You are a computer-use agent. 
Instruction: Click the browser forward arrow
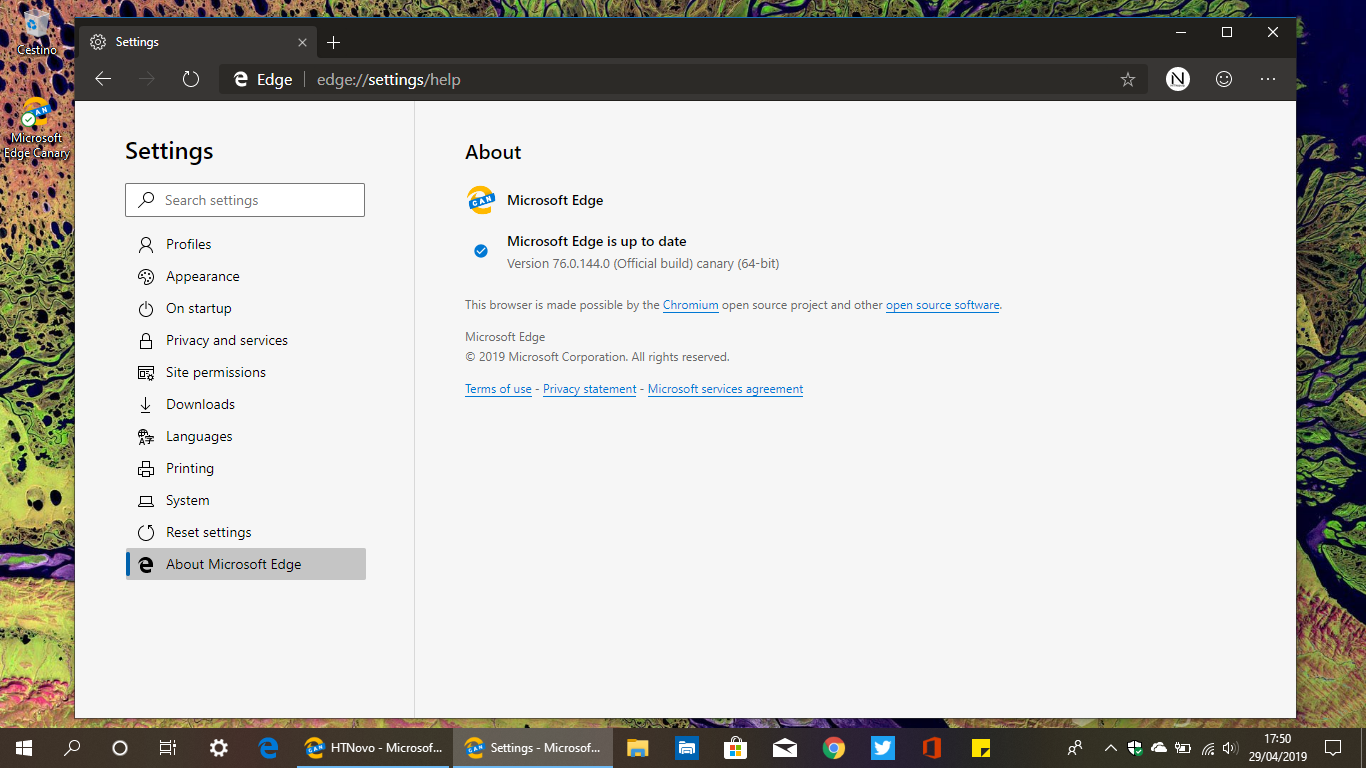tap(147, 79)
